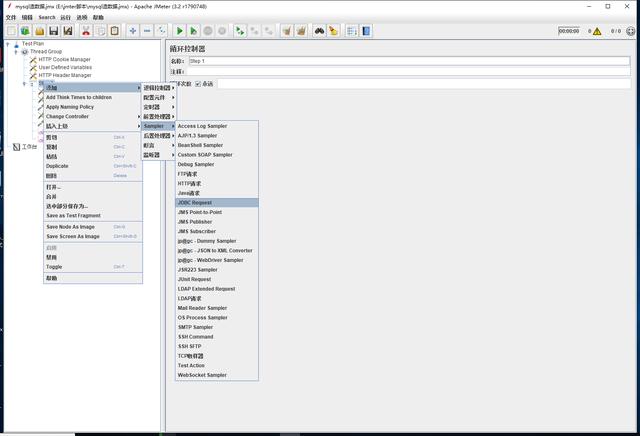Click Duplicate in the context menu
Viewport: 640px width, 436px height.
(57, 166)
